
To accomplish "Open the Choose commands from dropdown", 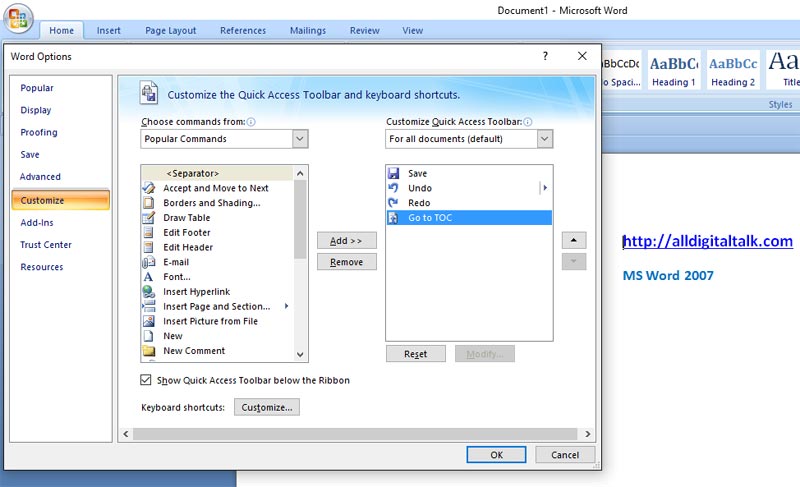I will [x=300, y=139].
